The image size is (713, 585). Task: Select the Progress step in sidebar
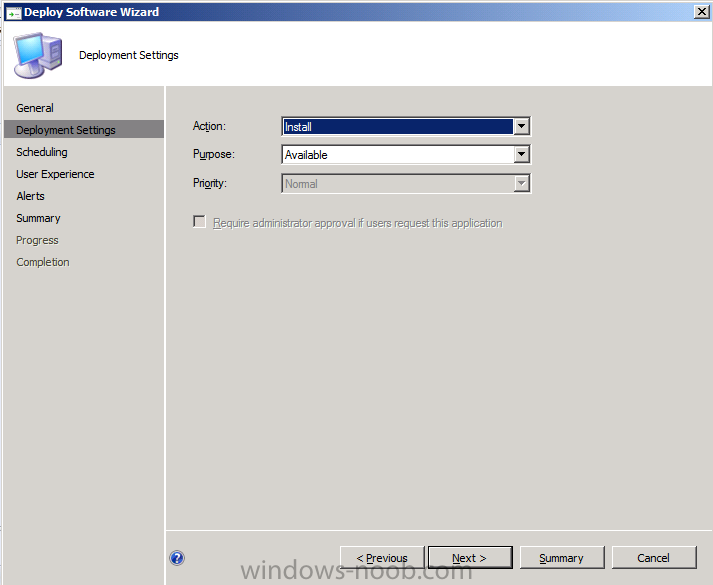pos(37,240)
